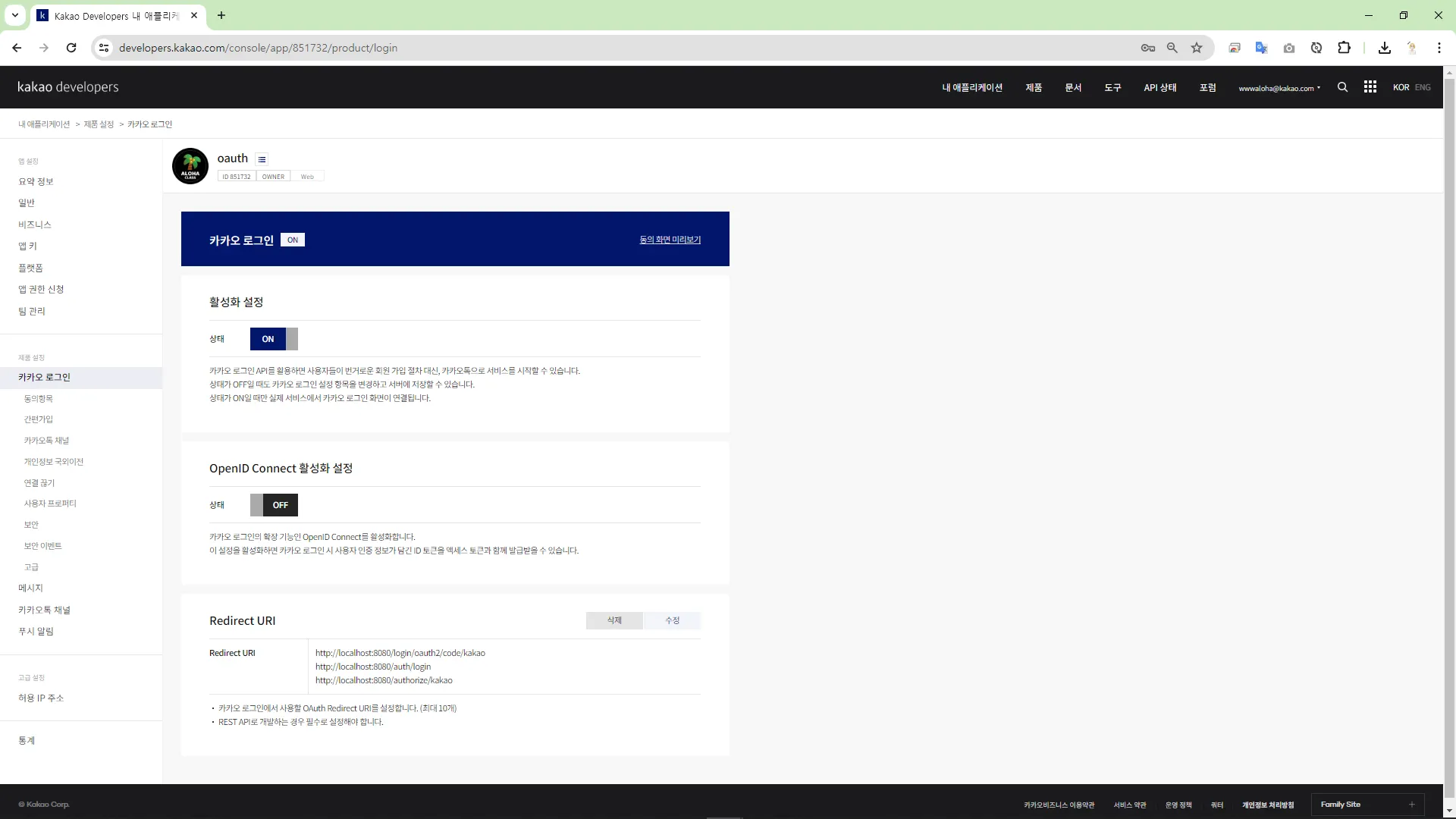Bookmark this page with the star icon

point(1197,48)
